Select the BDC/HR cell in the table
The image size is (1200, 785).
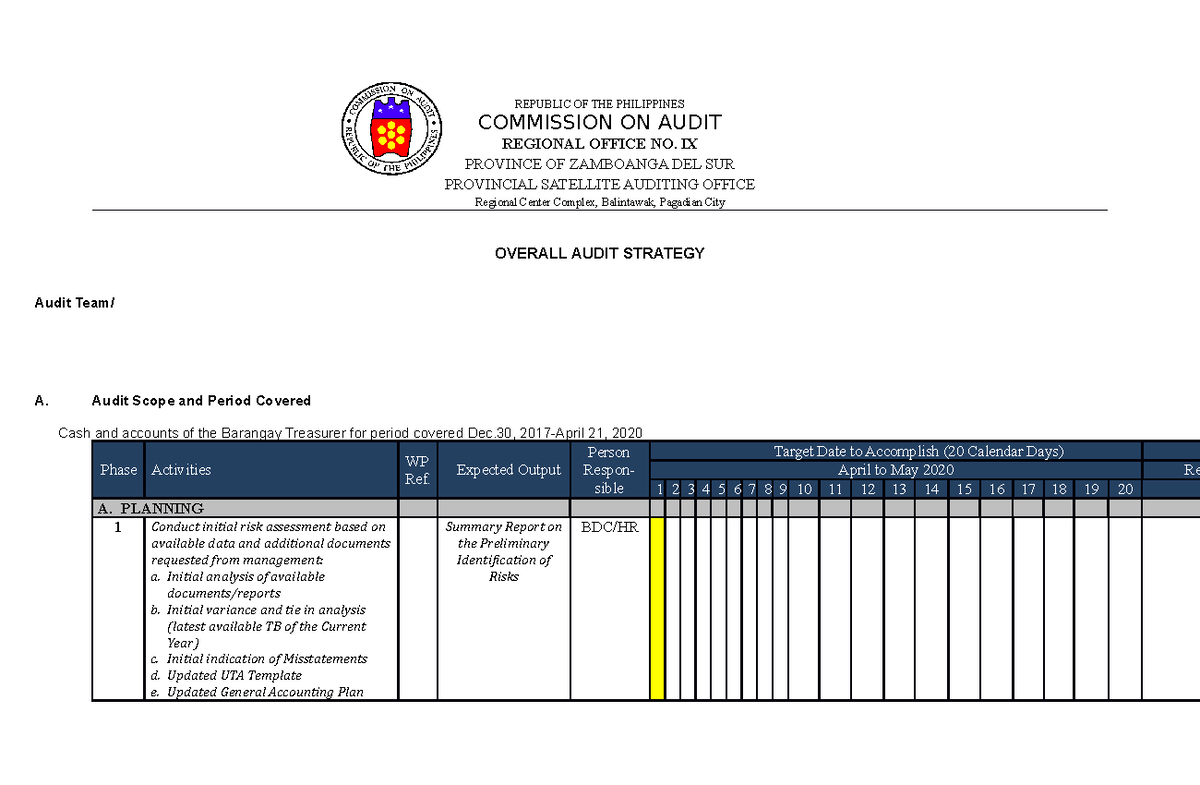tap(609, 527)
